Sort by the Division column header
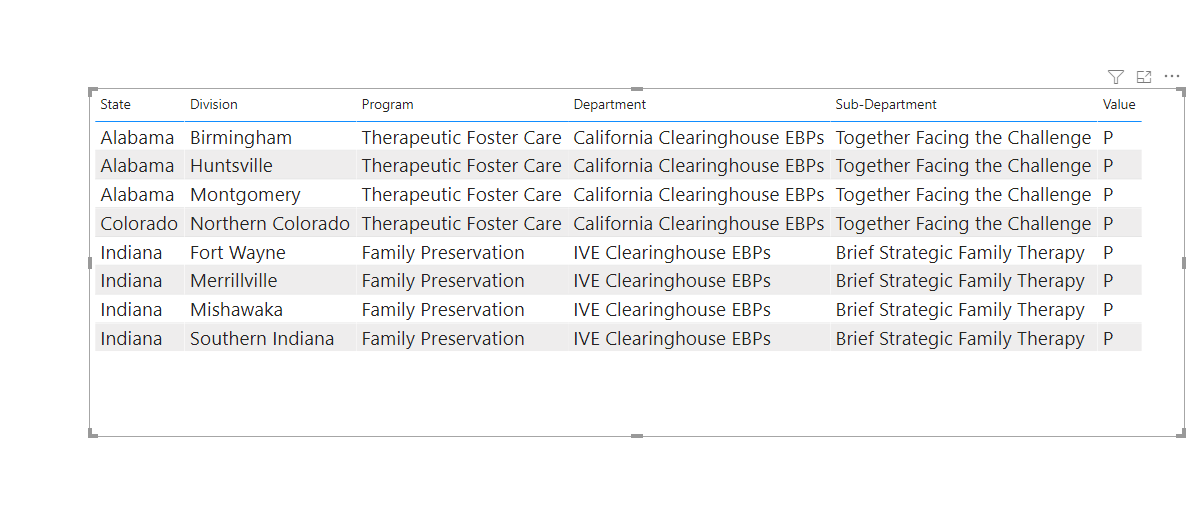The image size is (1203, 521). pyautogui.click(x=214, y=104)
